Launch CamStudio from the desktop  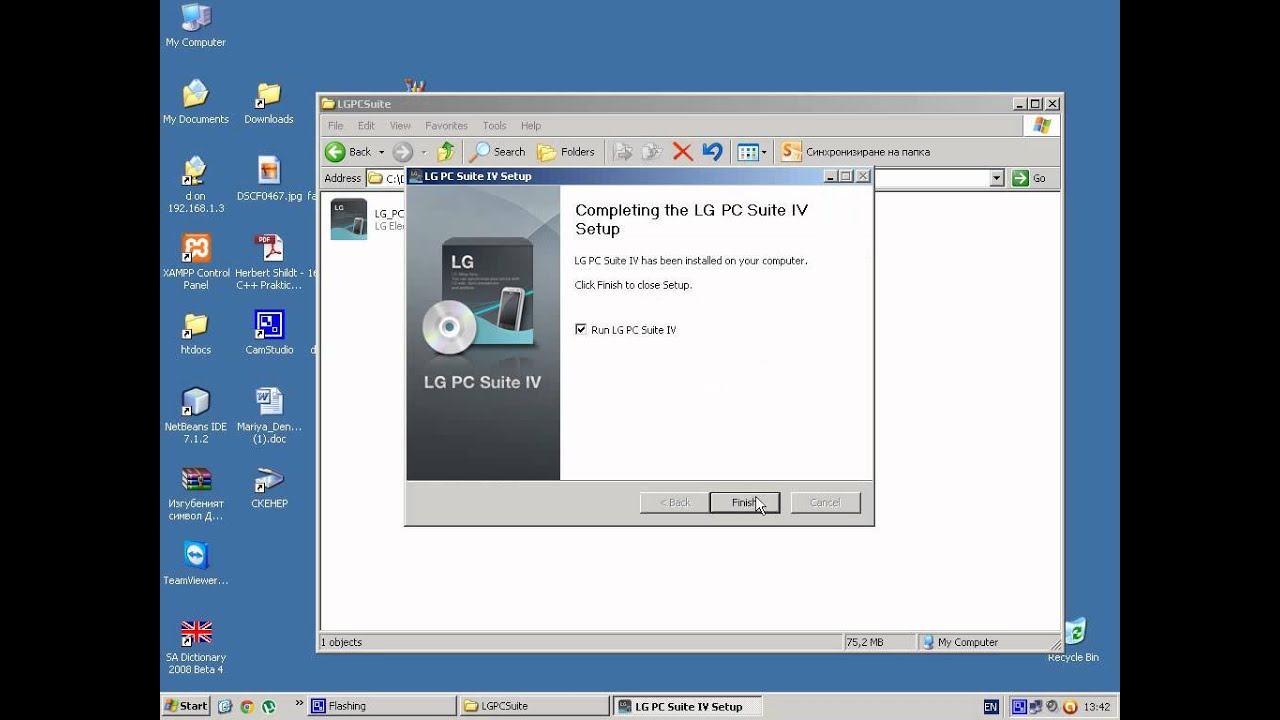pyautogui.click(x=269, y=333)
